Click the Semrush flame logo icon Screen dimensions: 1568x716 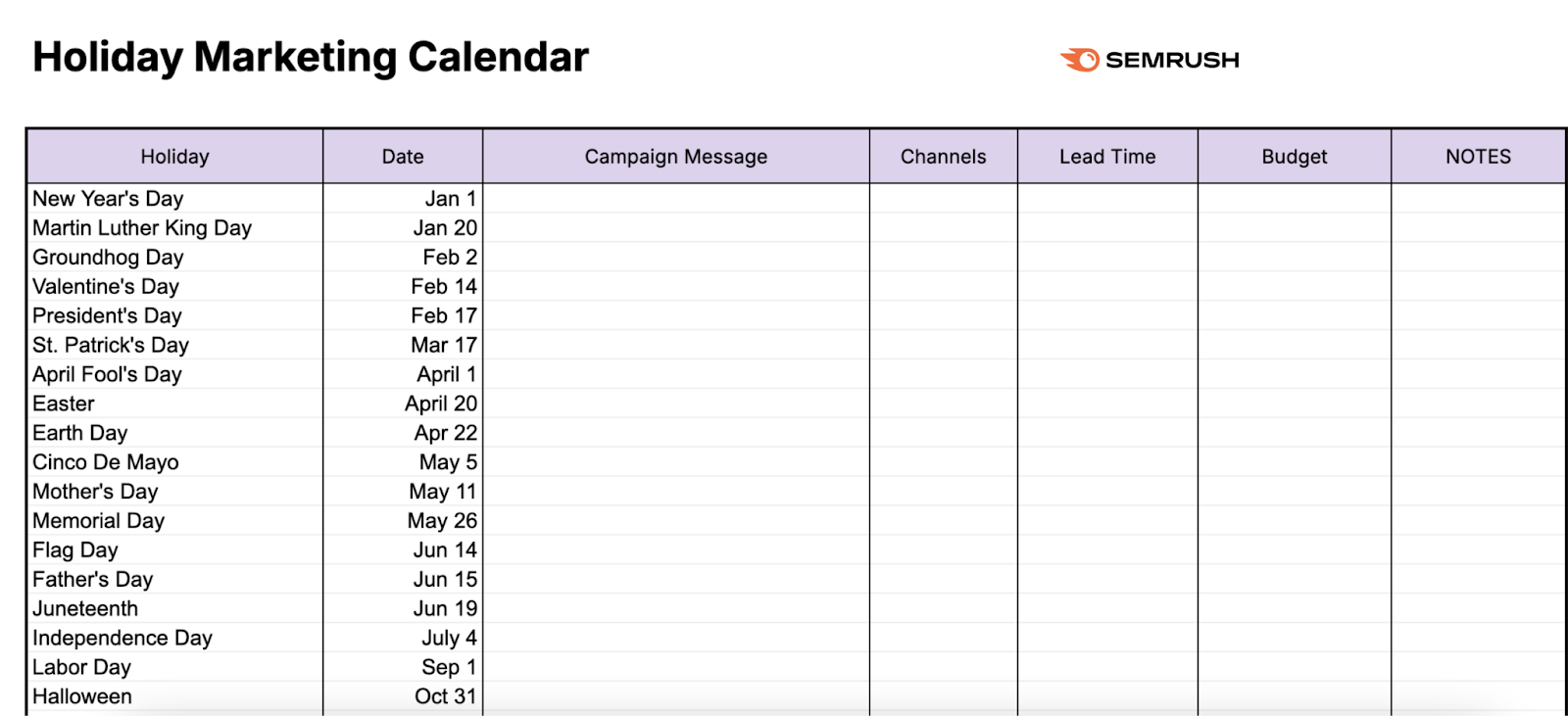[x=1080, y=60]
